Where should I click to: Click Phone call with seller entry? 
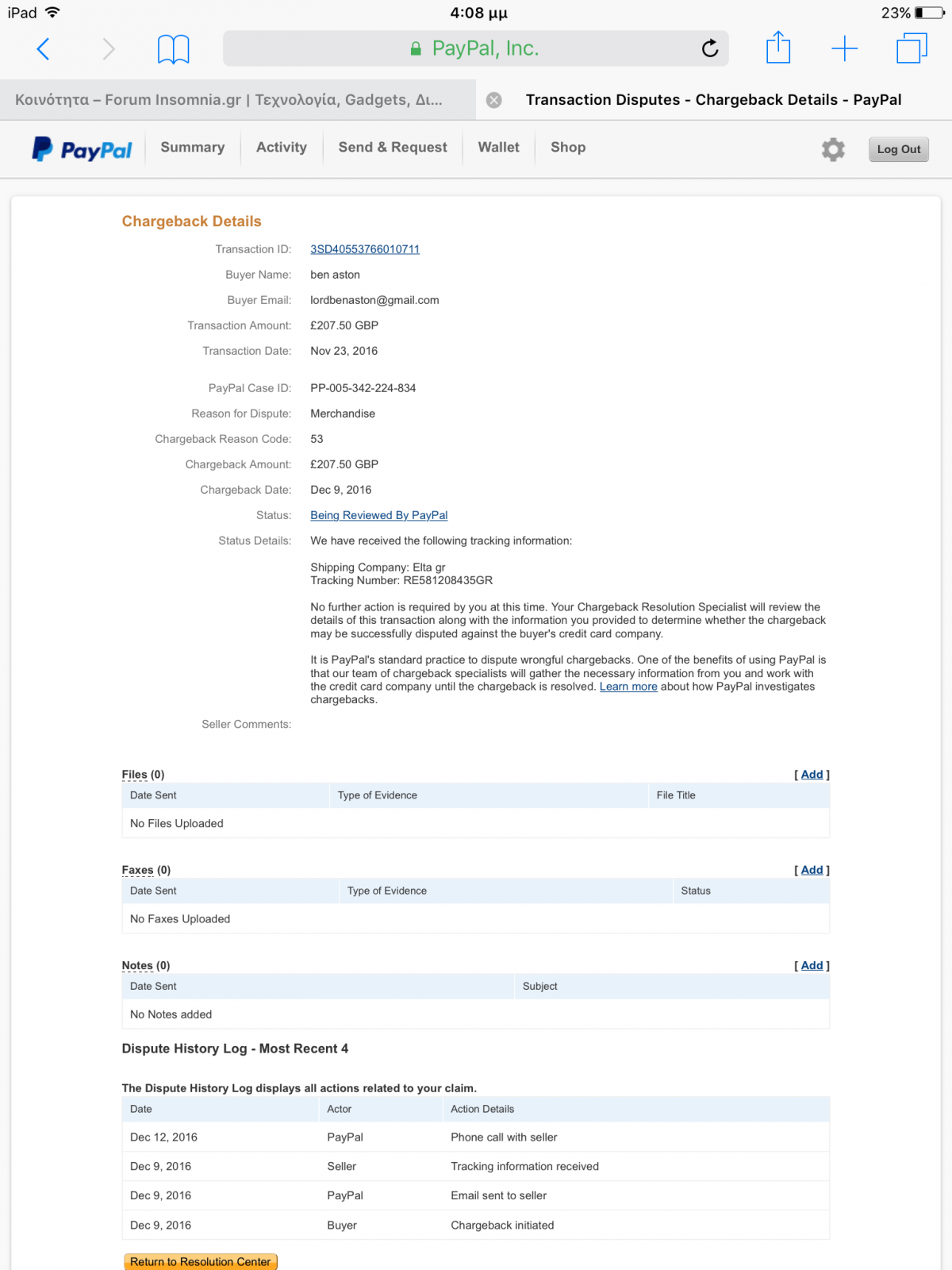pos(504,1137)
